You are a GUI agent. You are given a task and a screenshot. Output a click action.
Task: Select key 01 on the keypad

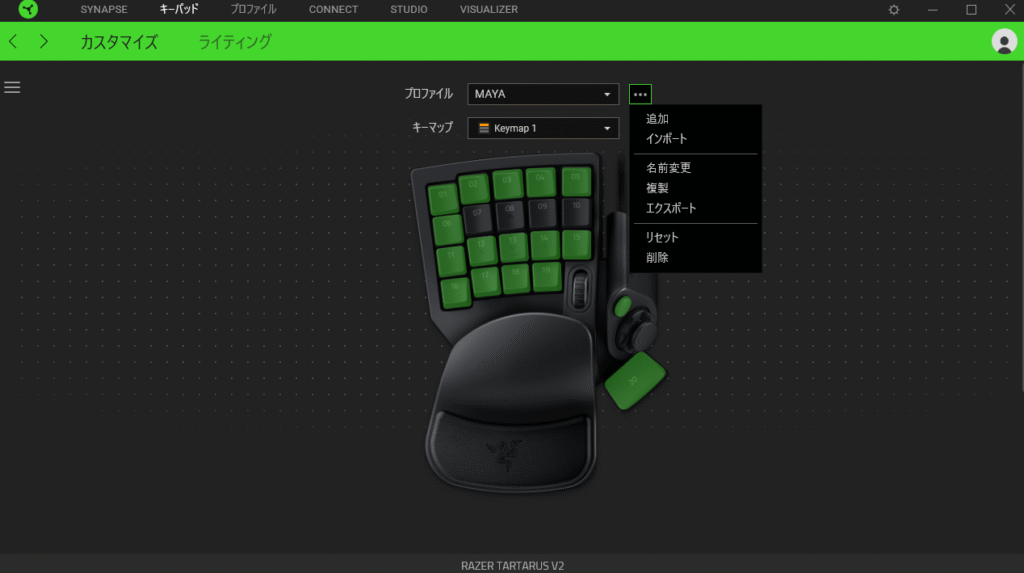pos(443,198)
